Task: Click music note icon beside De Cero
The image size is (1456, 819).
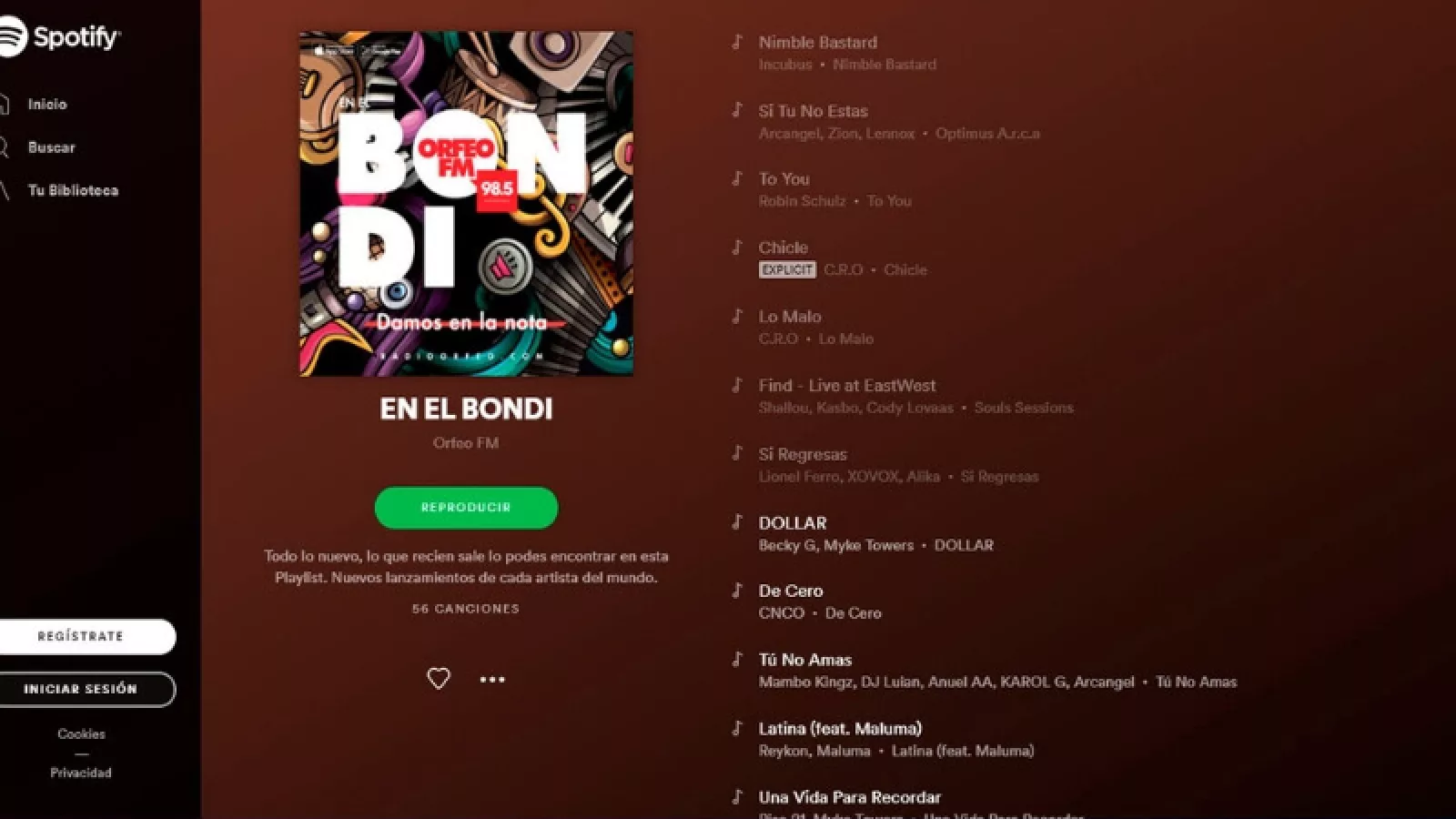Action: (x=737, y=591)
